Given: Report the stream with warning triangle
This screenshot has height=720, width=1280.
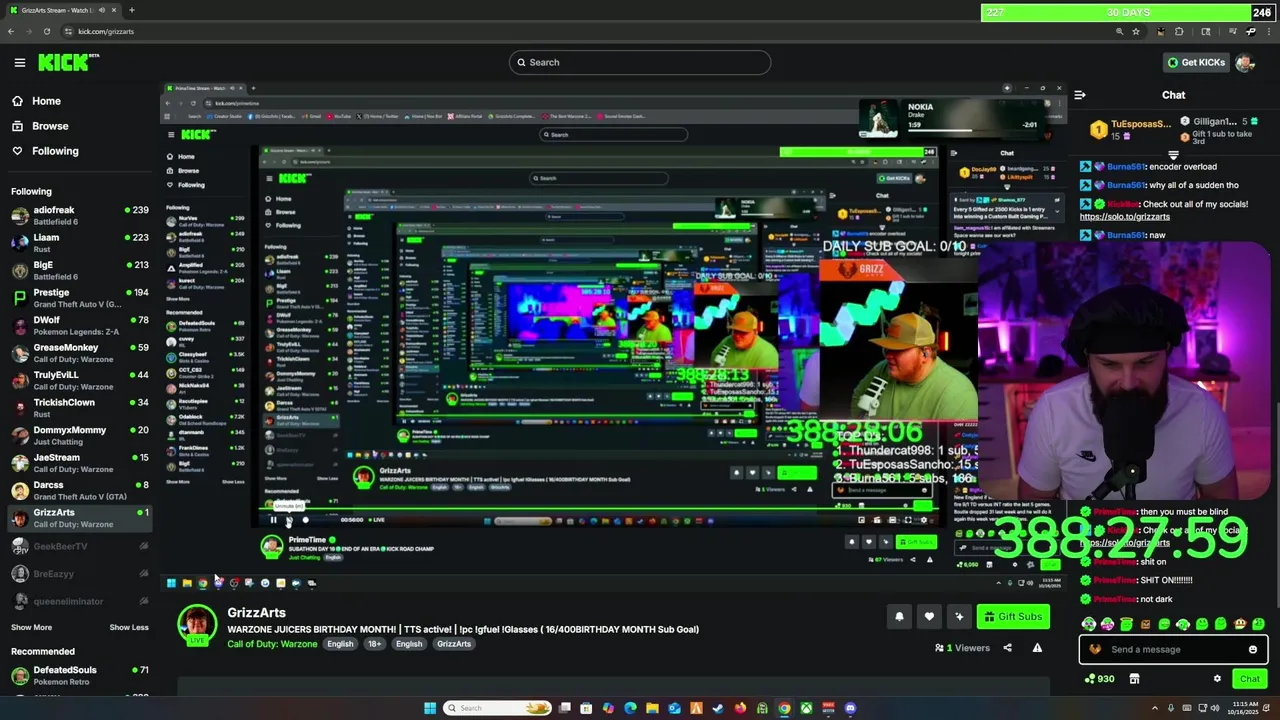Looking at the screenshot, I should [1037, 648].
